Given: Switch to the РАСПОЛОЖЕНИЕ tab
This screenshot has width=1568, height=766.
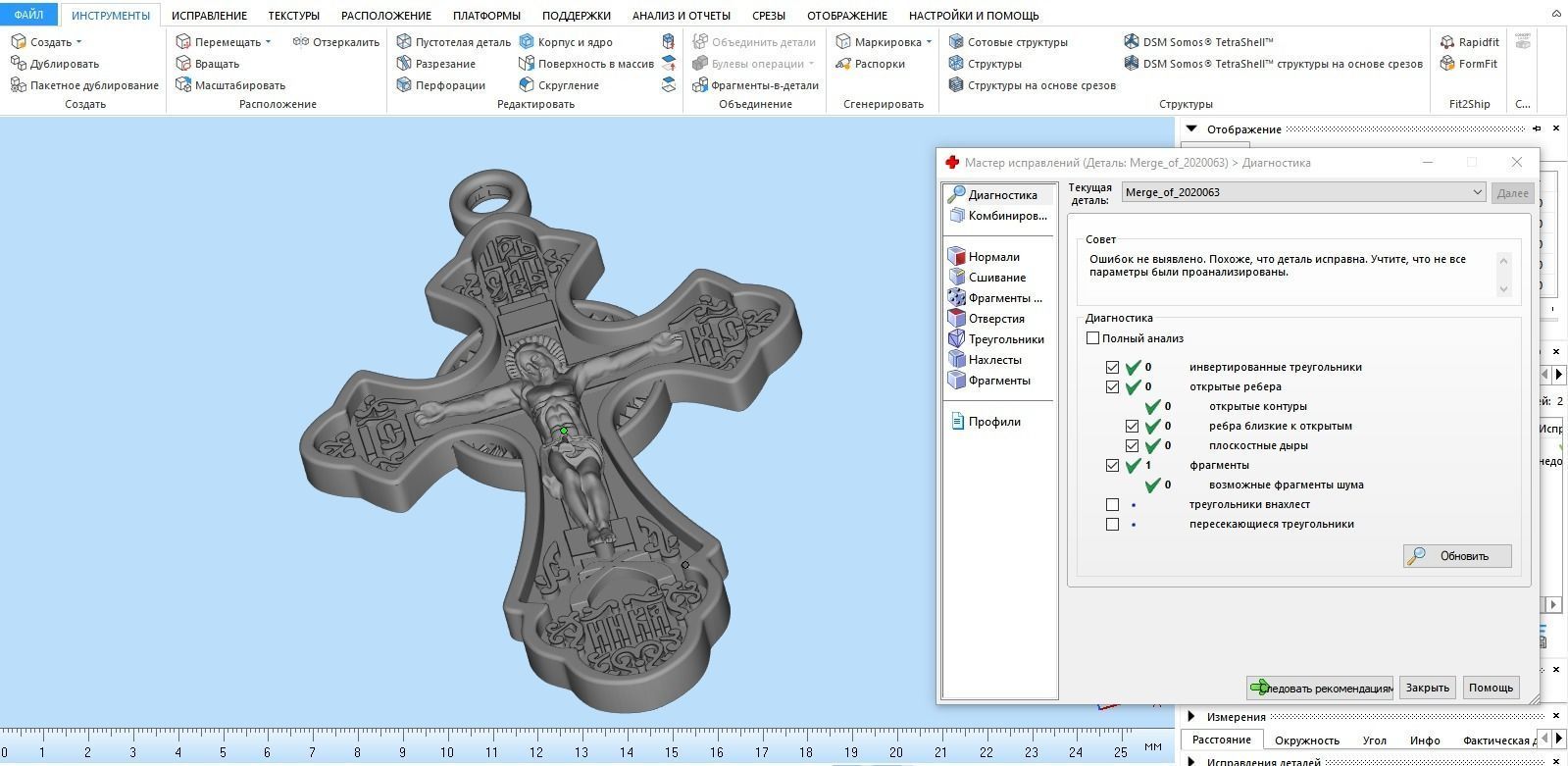Looking at the screenshot, I should pos(386,16).
